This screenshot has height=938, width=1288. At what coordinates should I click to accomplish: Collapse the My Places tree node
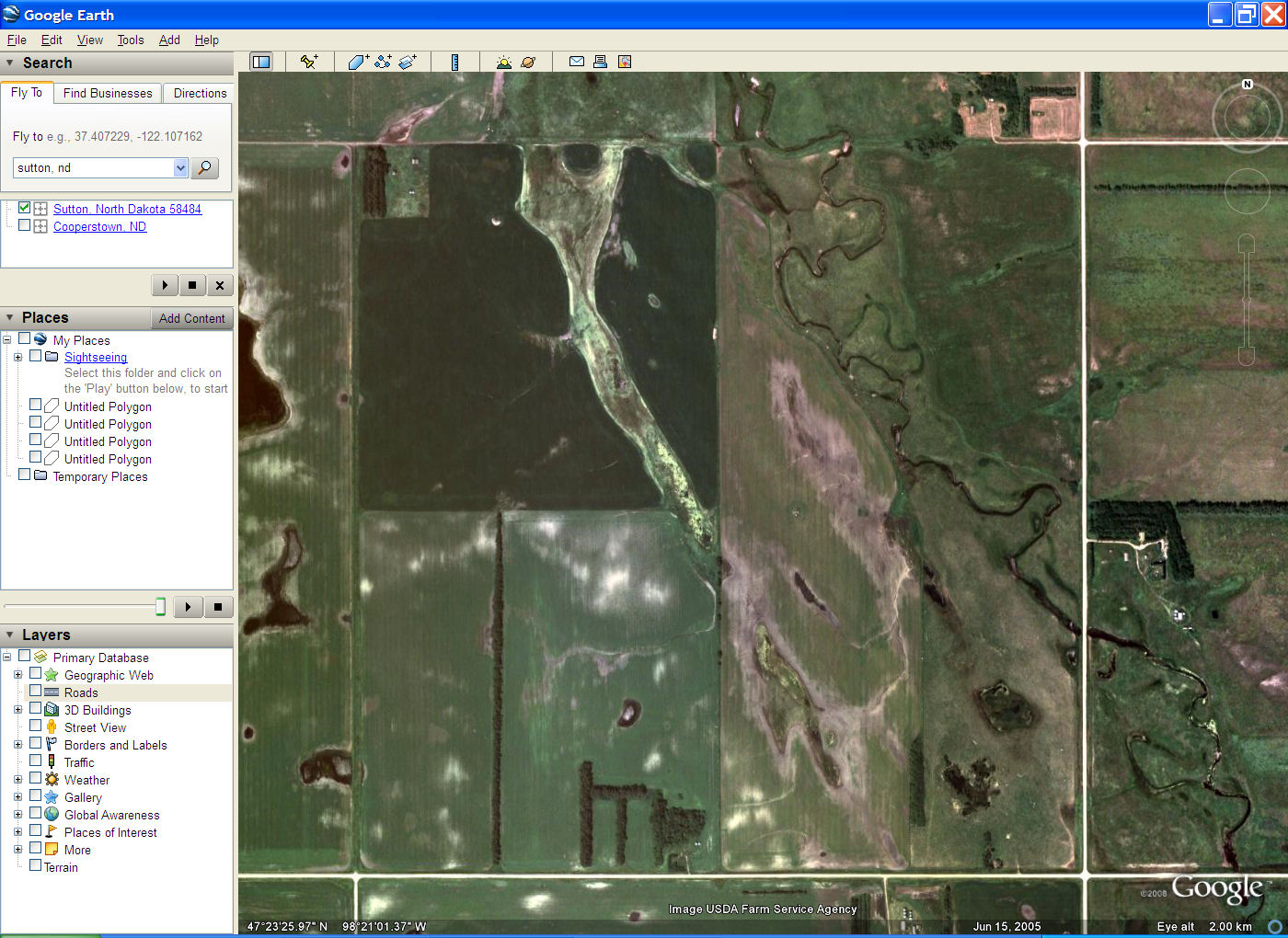(6, 339)
